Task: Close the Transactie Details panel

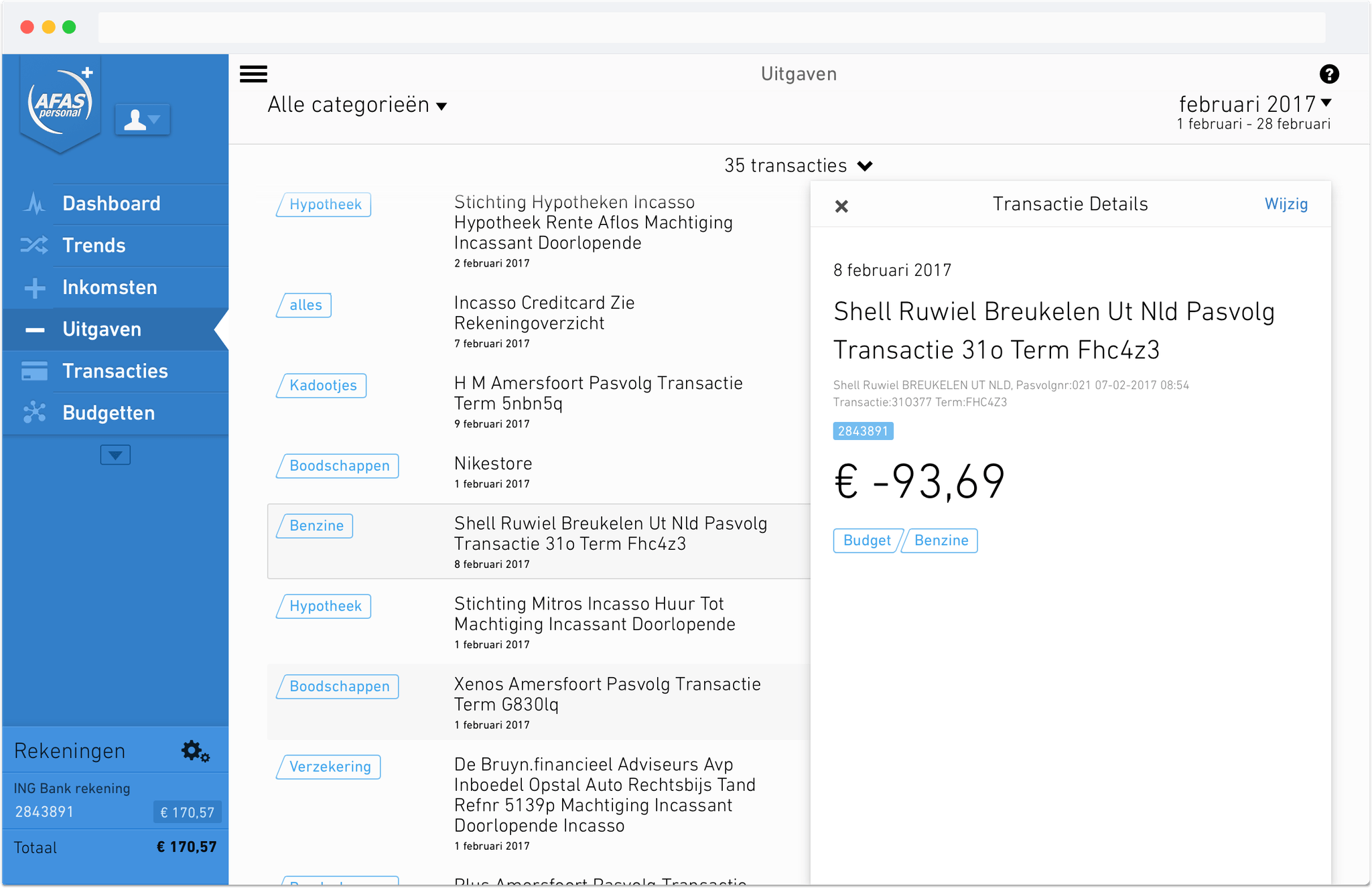Action: click(x=841, y=206)
